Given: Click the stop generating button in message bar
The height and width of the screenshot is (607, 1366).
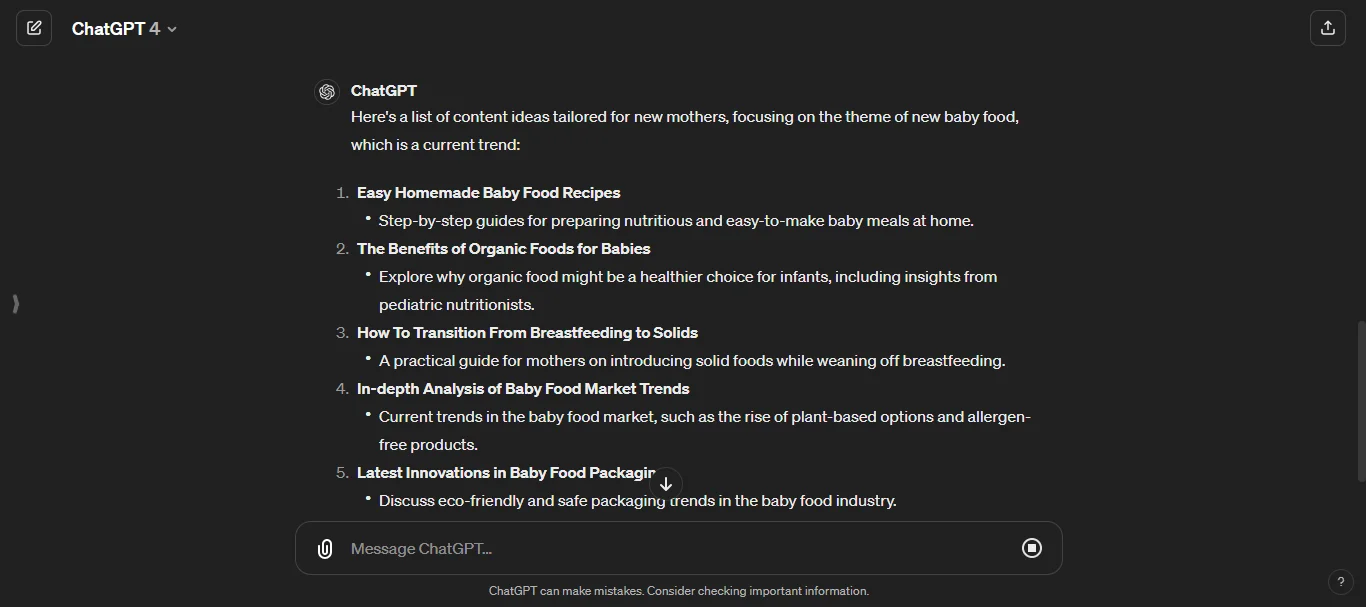Looking at the screenshot, I should pos(1031,548).
